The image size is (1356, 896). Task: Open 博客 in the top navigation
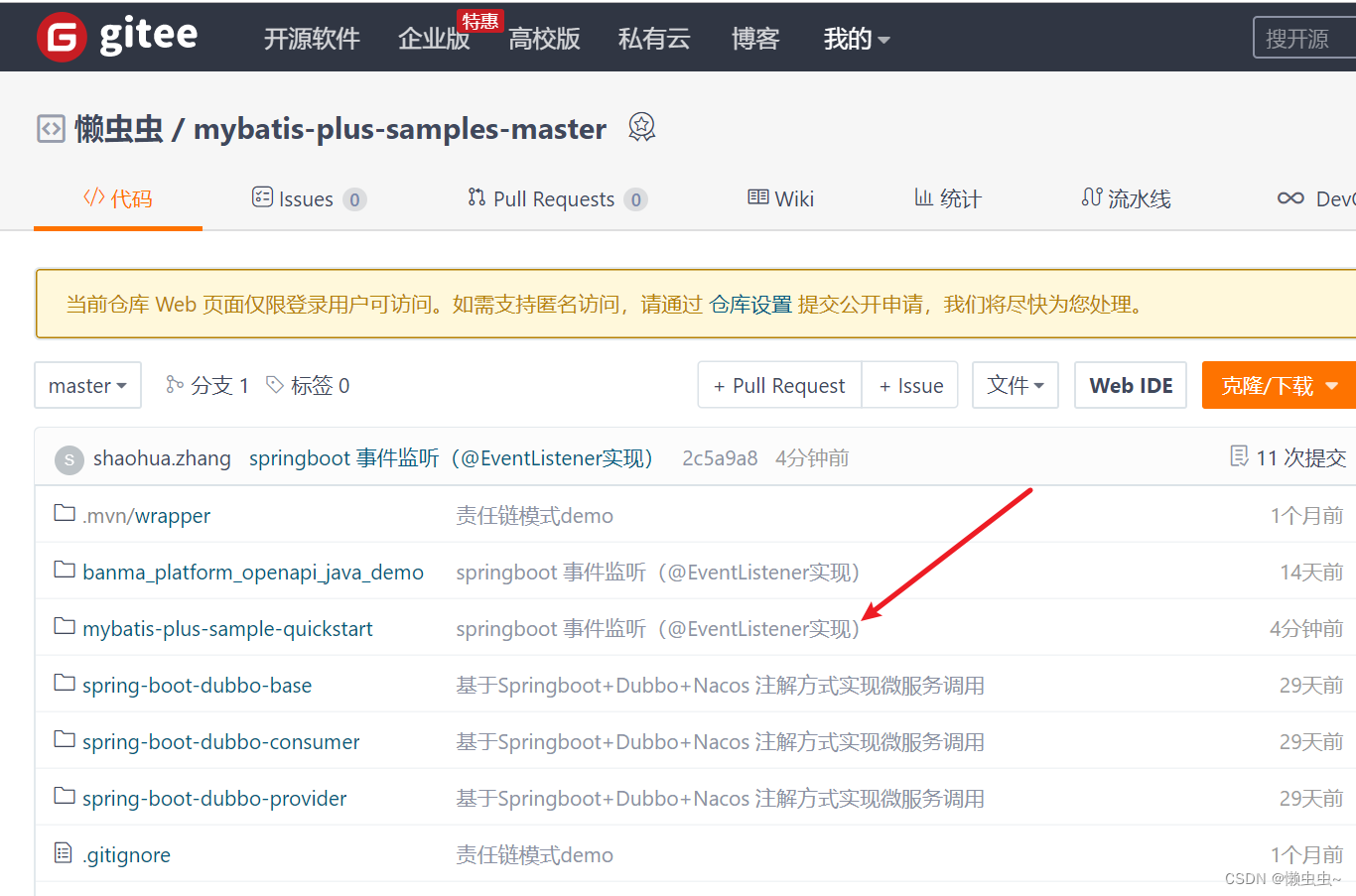click(755, 39)
